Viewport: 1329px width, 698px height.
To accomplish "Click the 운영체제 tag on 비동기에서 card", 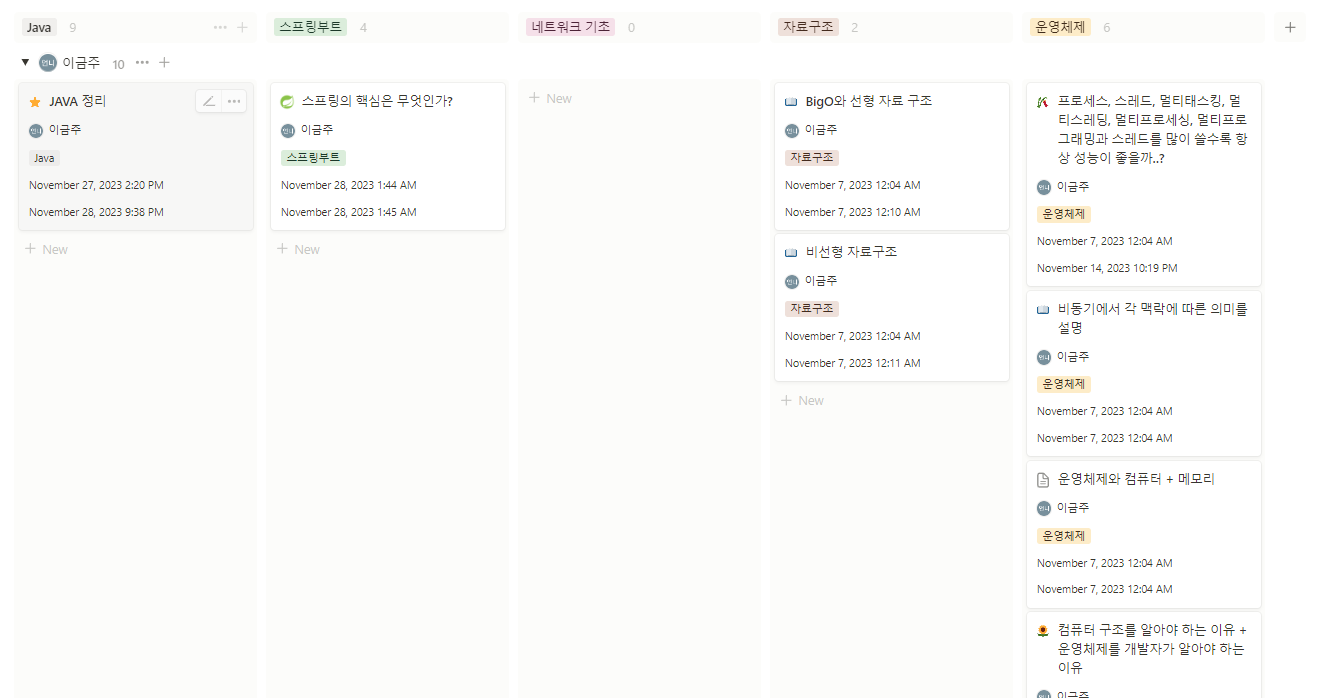I will 1063,384.
